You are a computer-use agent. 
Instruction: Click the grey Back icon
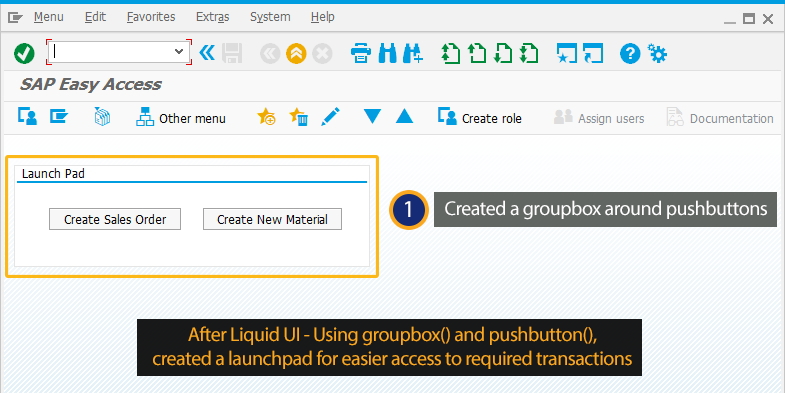click(270, 53)
